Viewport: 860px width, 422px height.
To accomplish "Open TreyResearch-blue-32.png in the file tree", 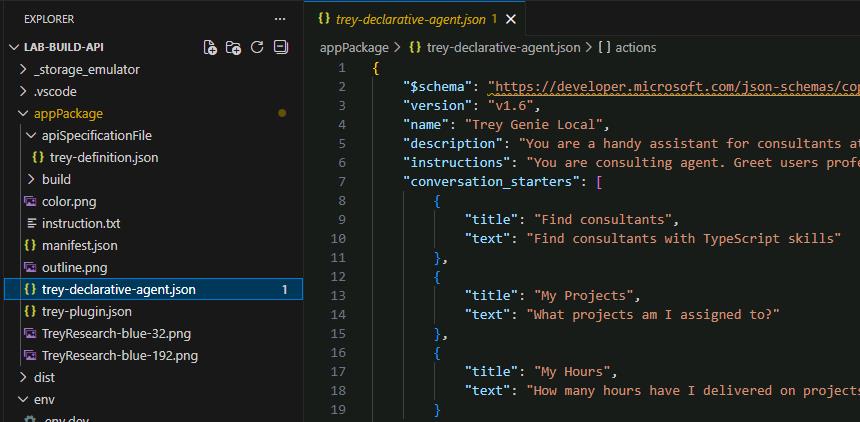I will pos(116,334).
